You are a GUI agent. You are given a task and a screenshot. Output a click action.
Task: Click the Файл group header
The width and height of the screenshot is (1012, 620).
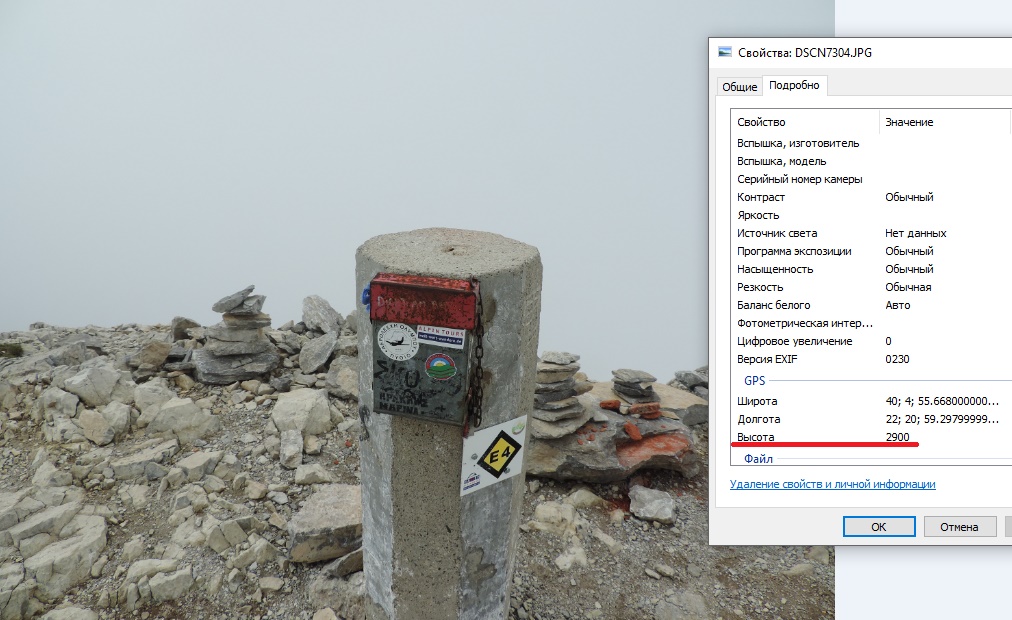tap(758, 458)
